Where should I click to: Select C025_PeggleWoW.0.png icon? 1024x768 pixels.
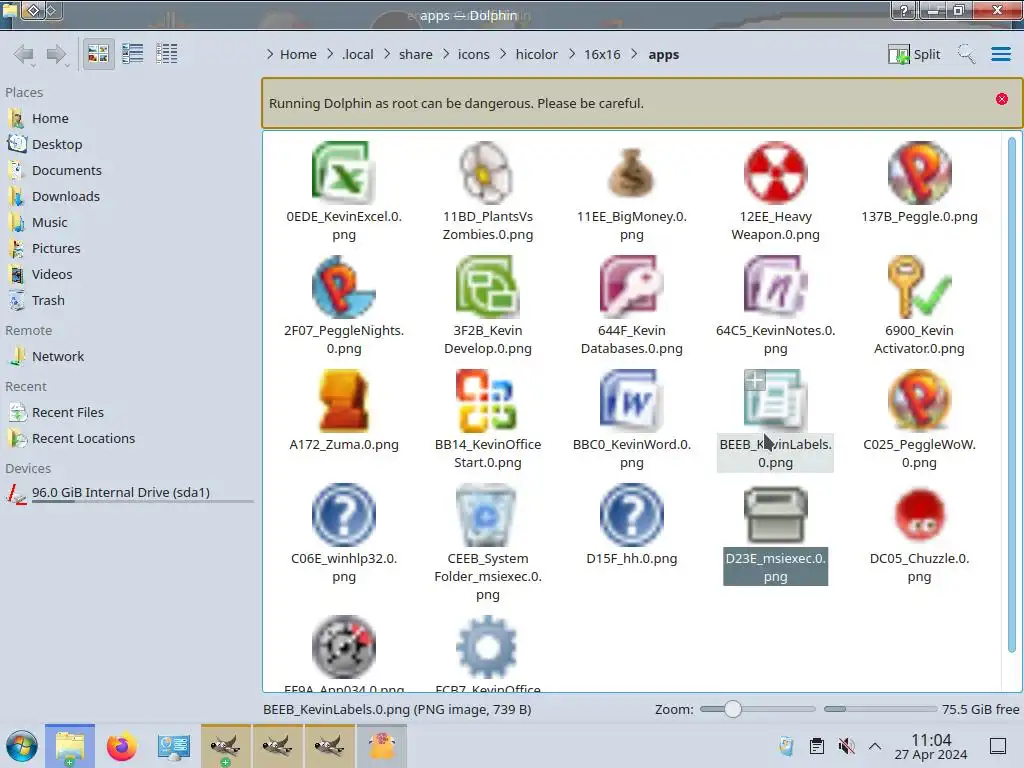point(919,400)
